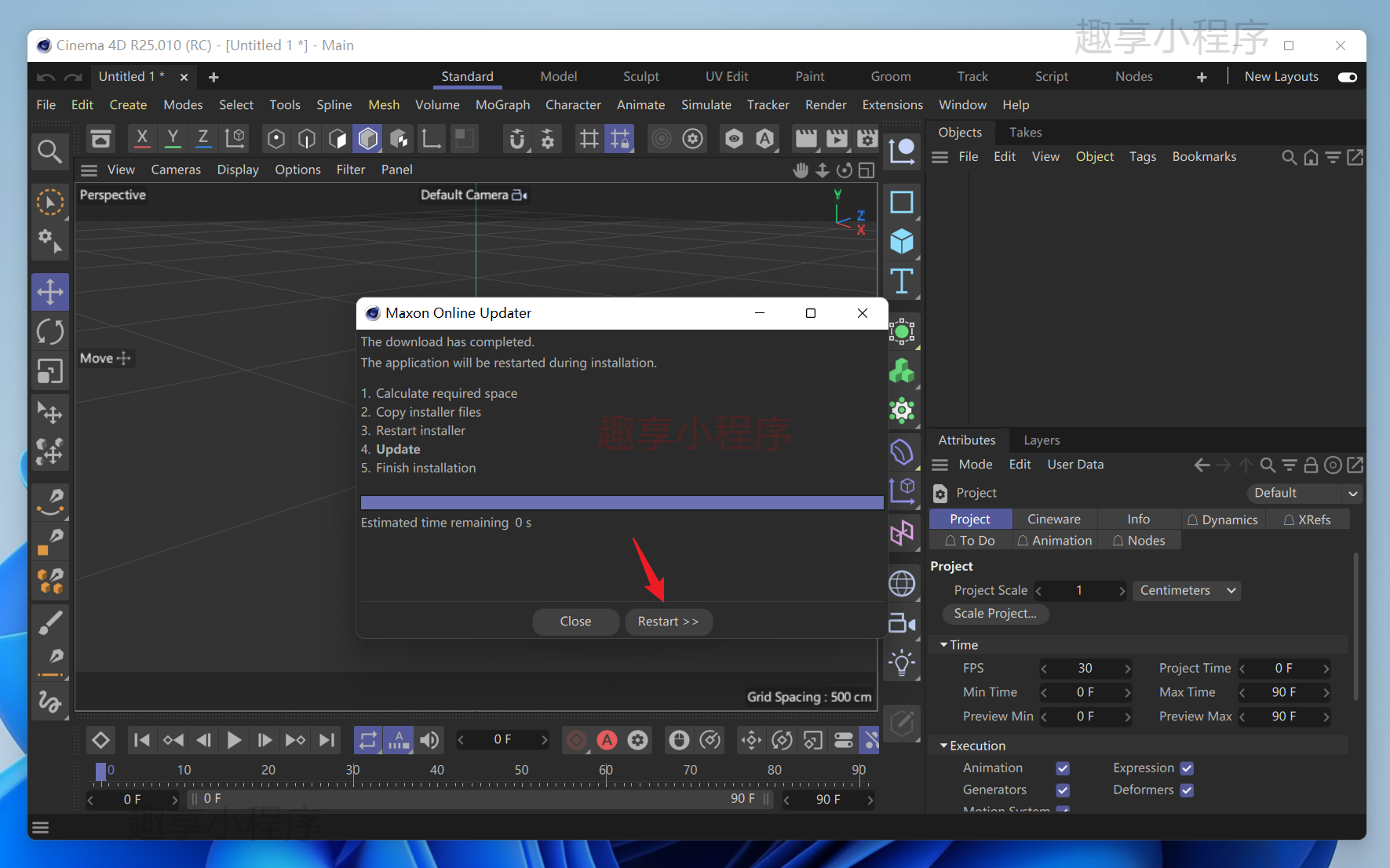Screen dimensions: 1390x868
Task: Click the Project Time 0 F field
Action: 1284,669
